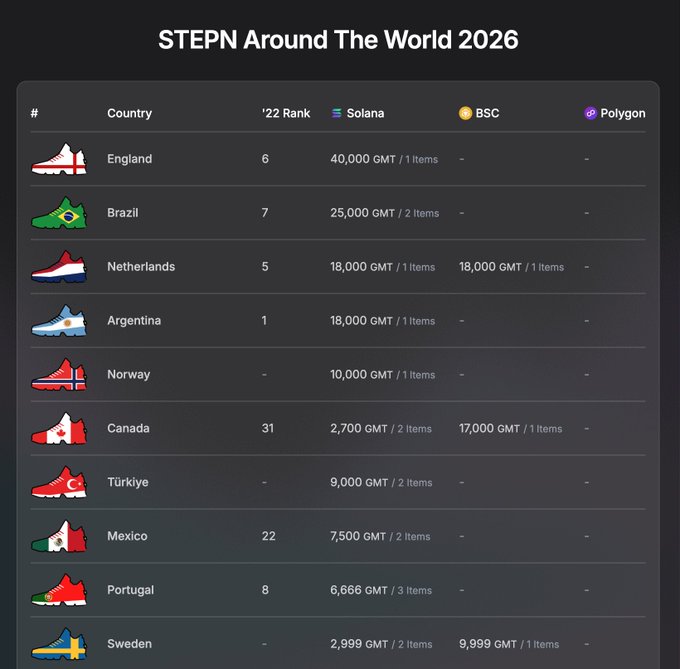Sort by the '22 Rank column header
680x669 pixels.
click(286, 113)
